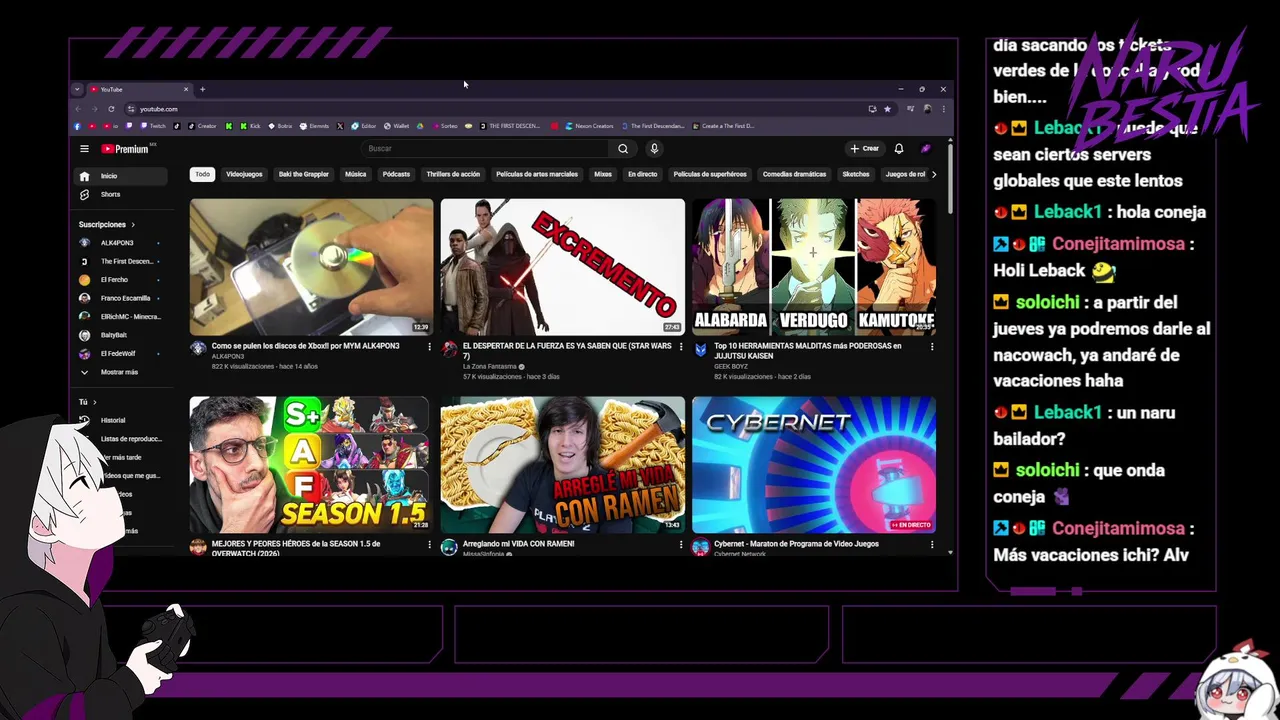Screen dimensions: 1280x720
Task: Open the Twitch bookmark
Action: 153,126
